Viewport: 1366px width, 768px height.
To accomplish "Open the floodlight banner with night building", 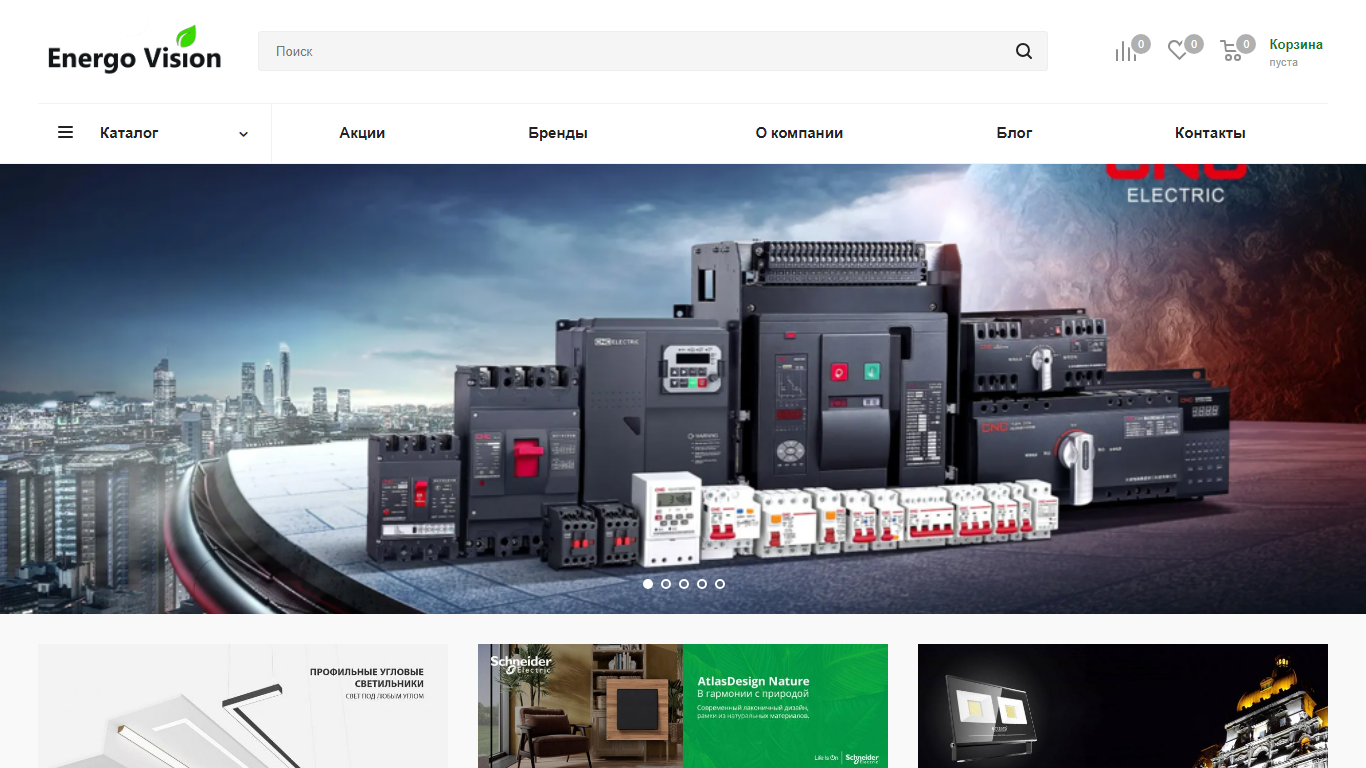I will [x=1123, y=706].
